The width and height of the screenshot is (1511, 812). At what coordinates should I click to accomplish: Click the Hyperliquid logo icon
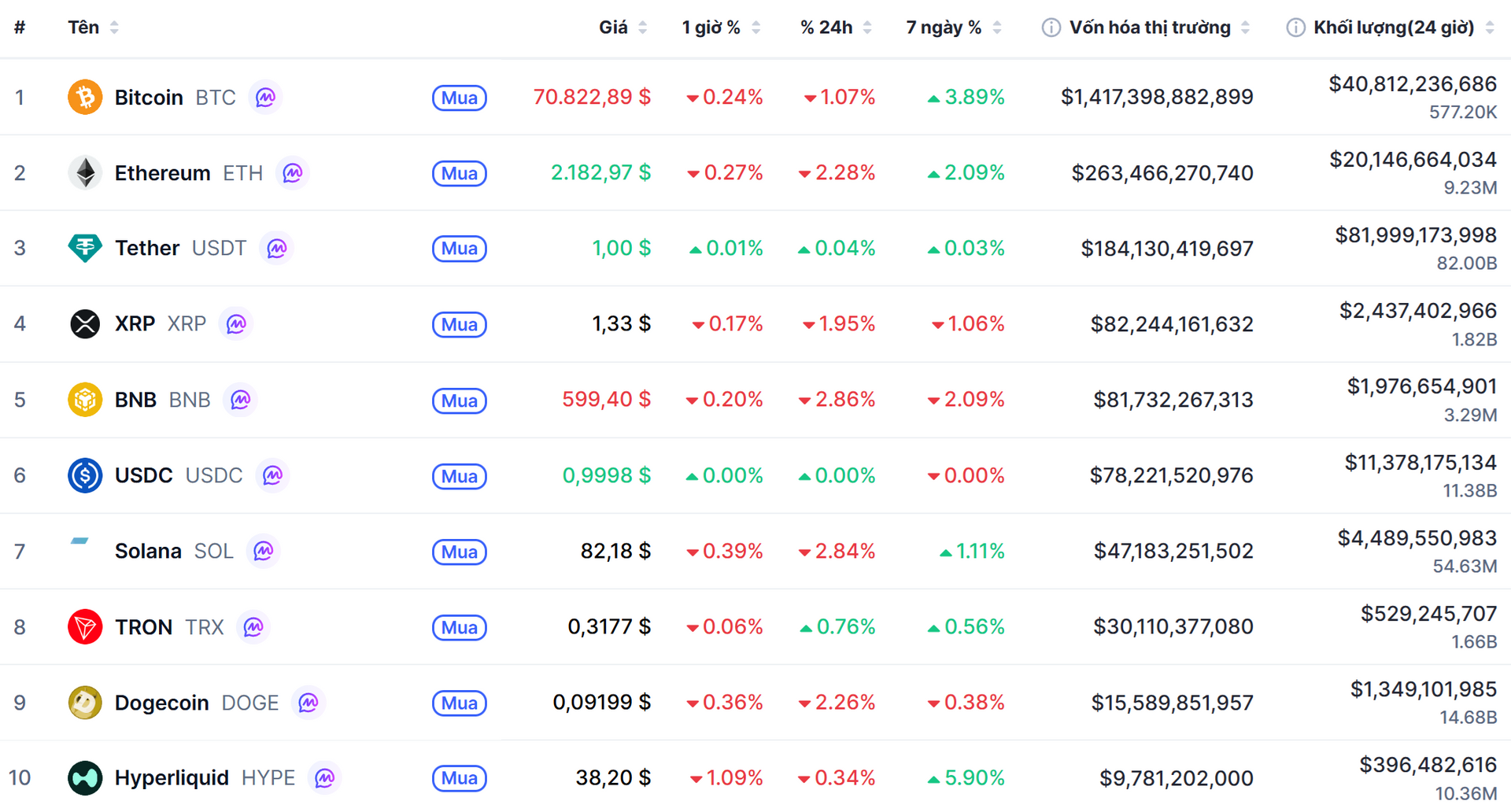click(85, 778)
